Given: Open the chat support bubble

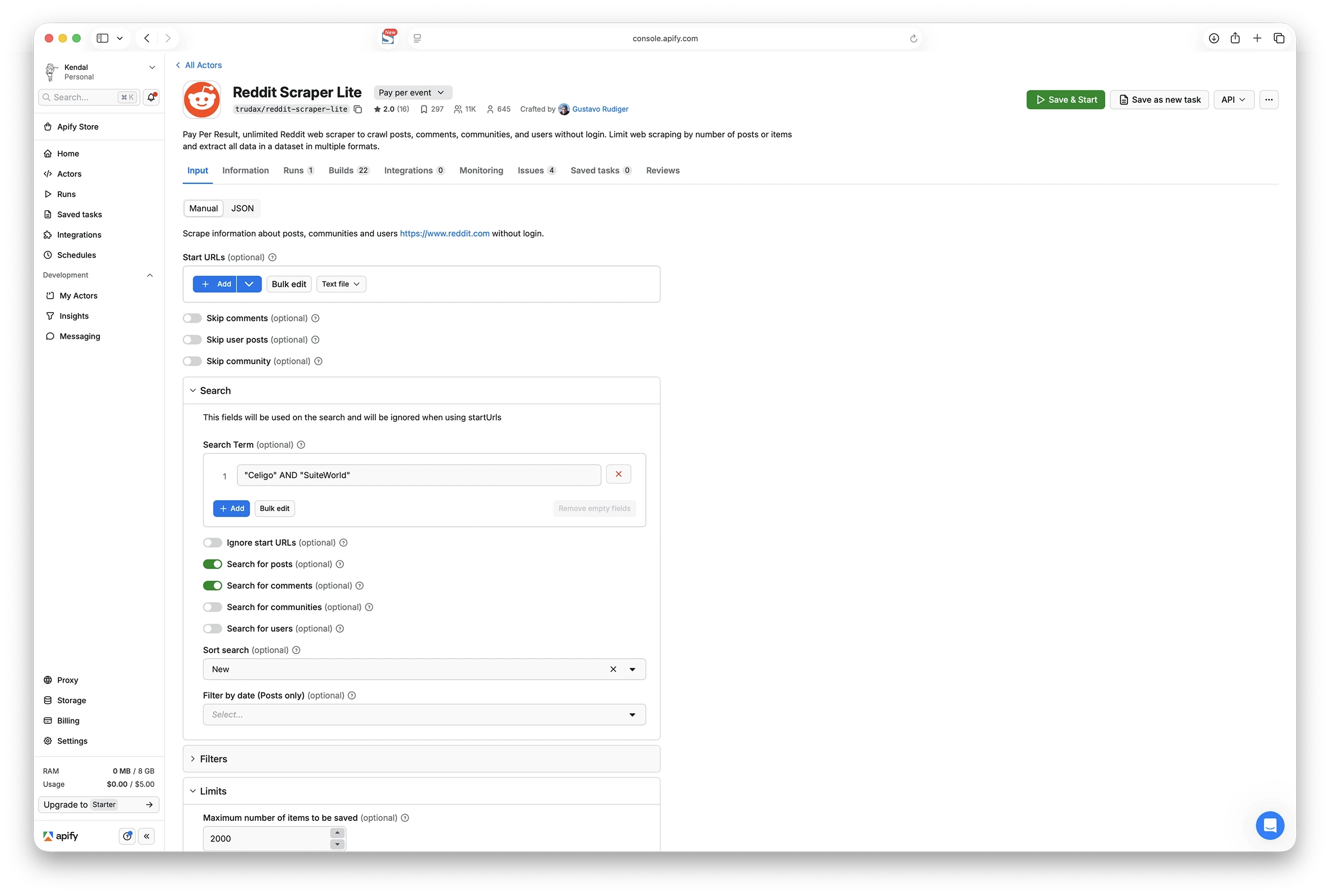Looking at the screenshot, I should [1270, 825].
